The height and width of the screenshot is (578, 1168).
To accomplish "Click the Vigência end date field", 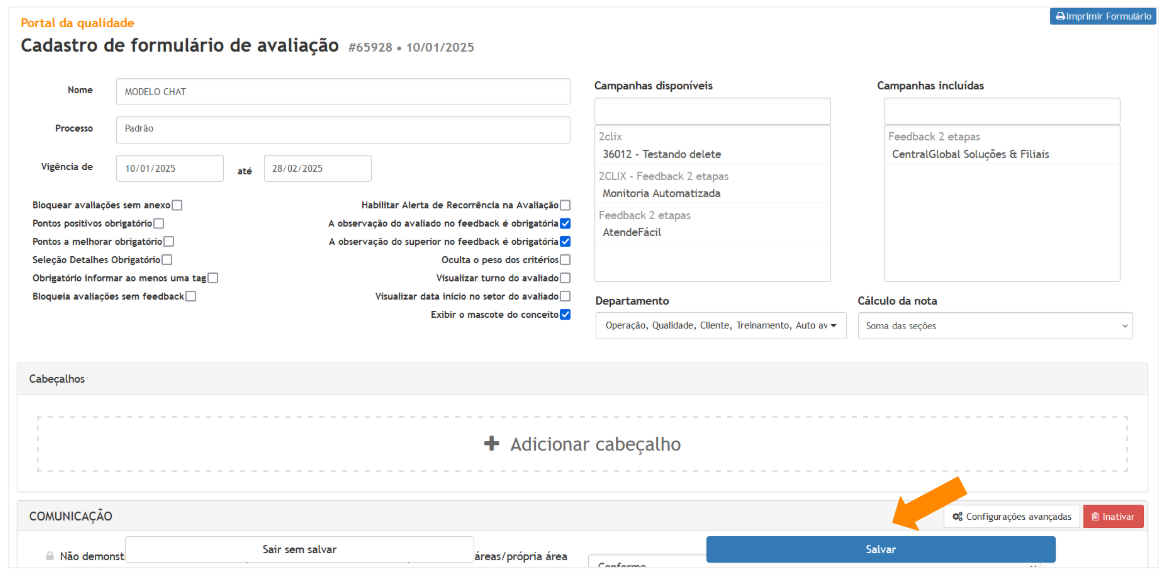I will 317,169.
